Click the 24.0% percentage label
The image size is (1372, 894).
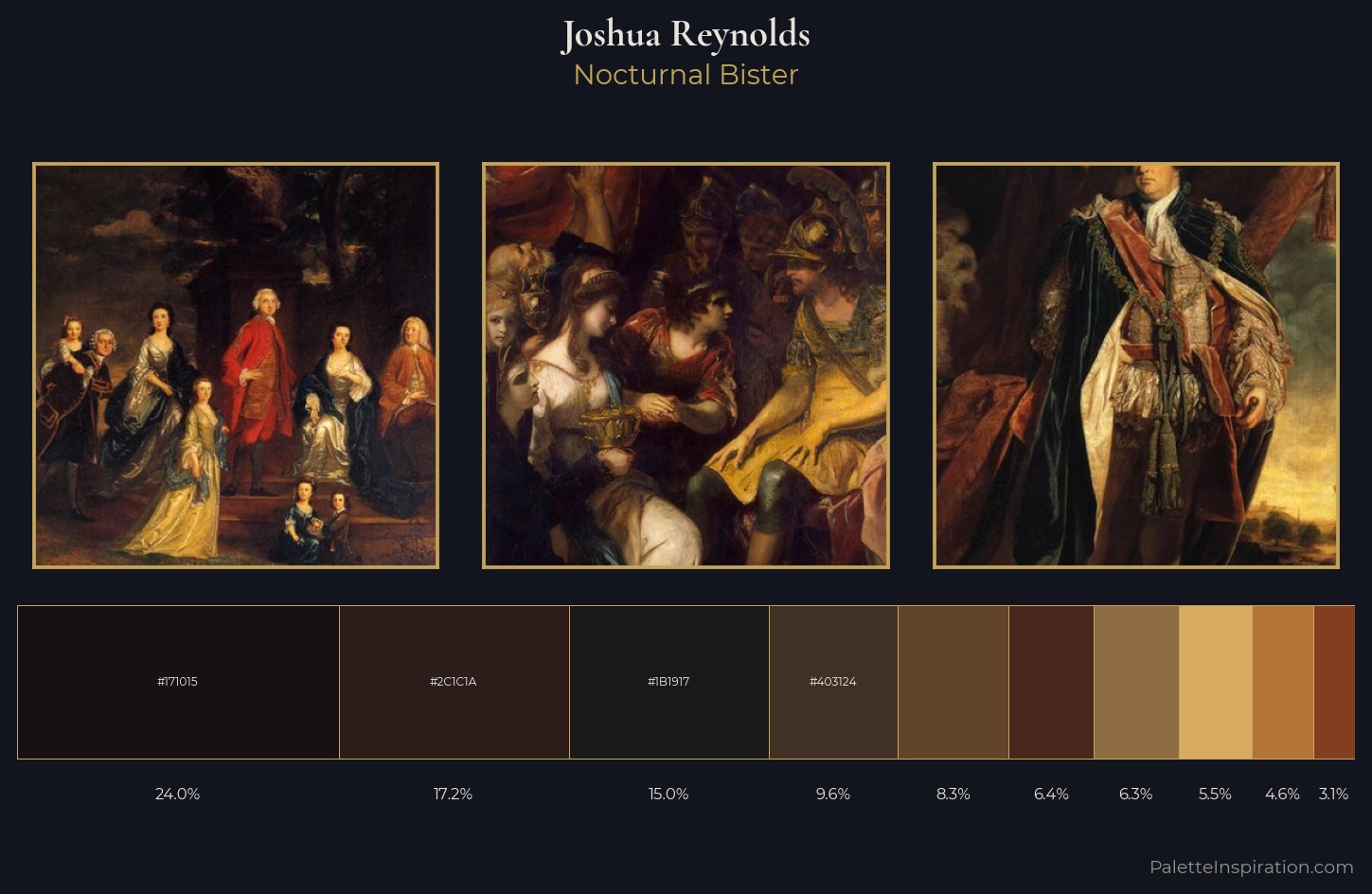click(178, 794)
